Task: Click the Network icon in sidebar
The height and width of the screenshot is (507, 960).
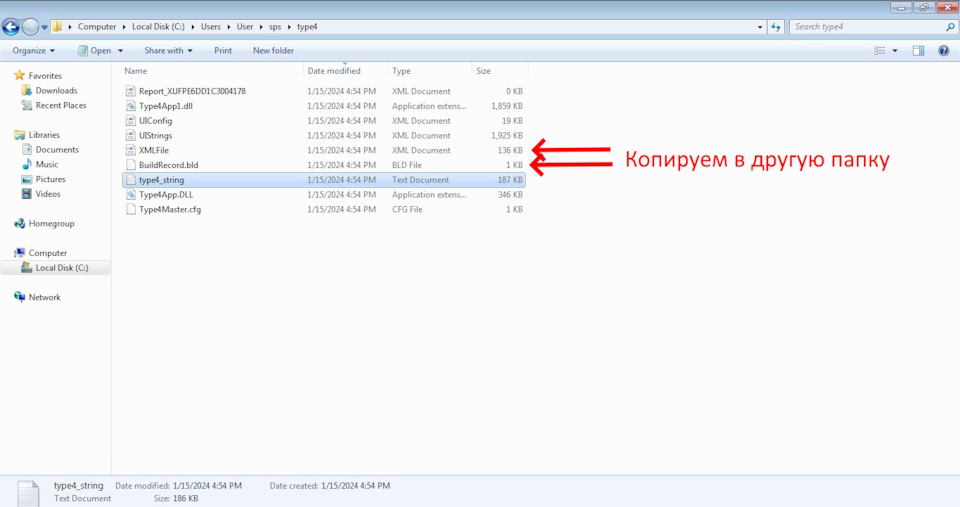Action: click(20, 297)
